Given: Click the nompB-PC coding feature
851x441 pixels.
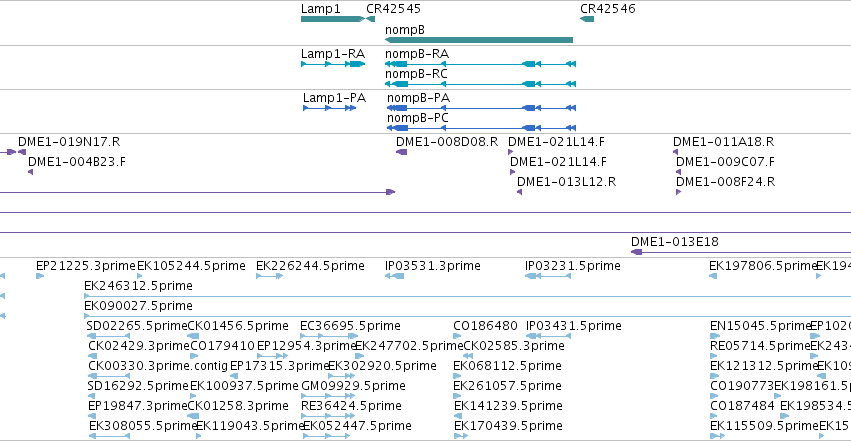Looking at the screenshot, I should (x=481, y=128).
